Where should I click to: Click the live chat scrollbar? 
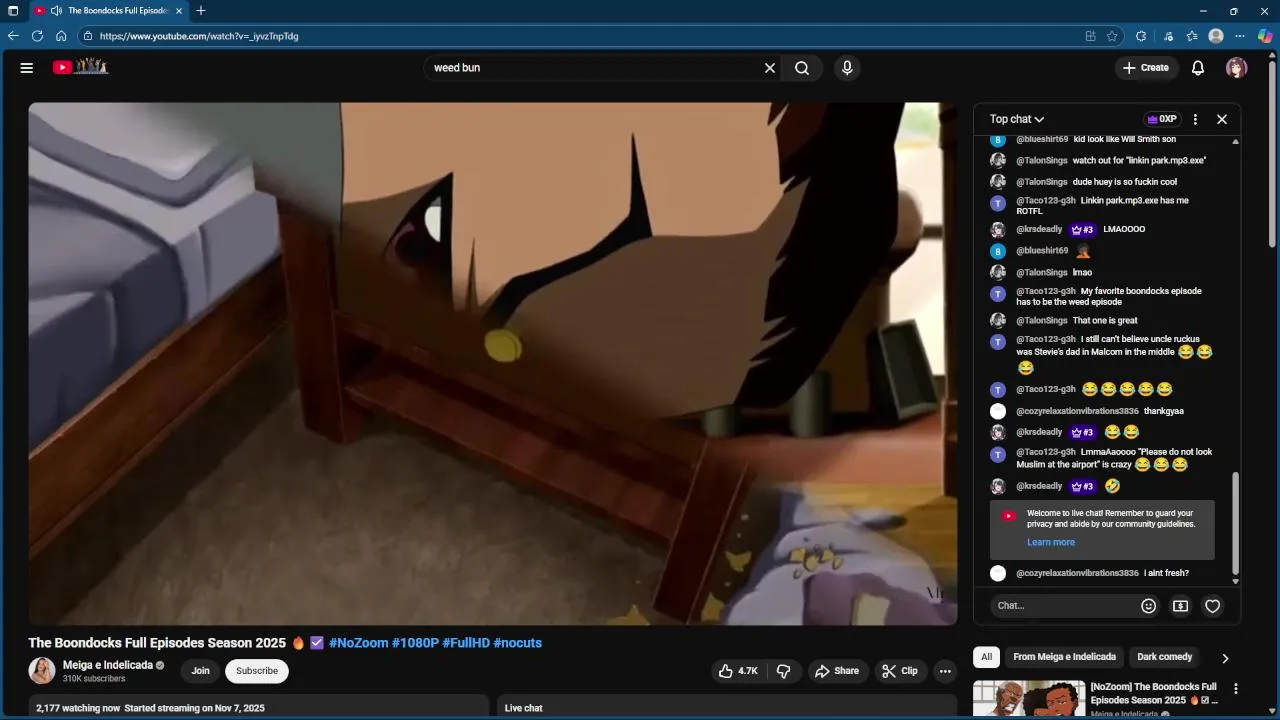point(1235,523)
